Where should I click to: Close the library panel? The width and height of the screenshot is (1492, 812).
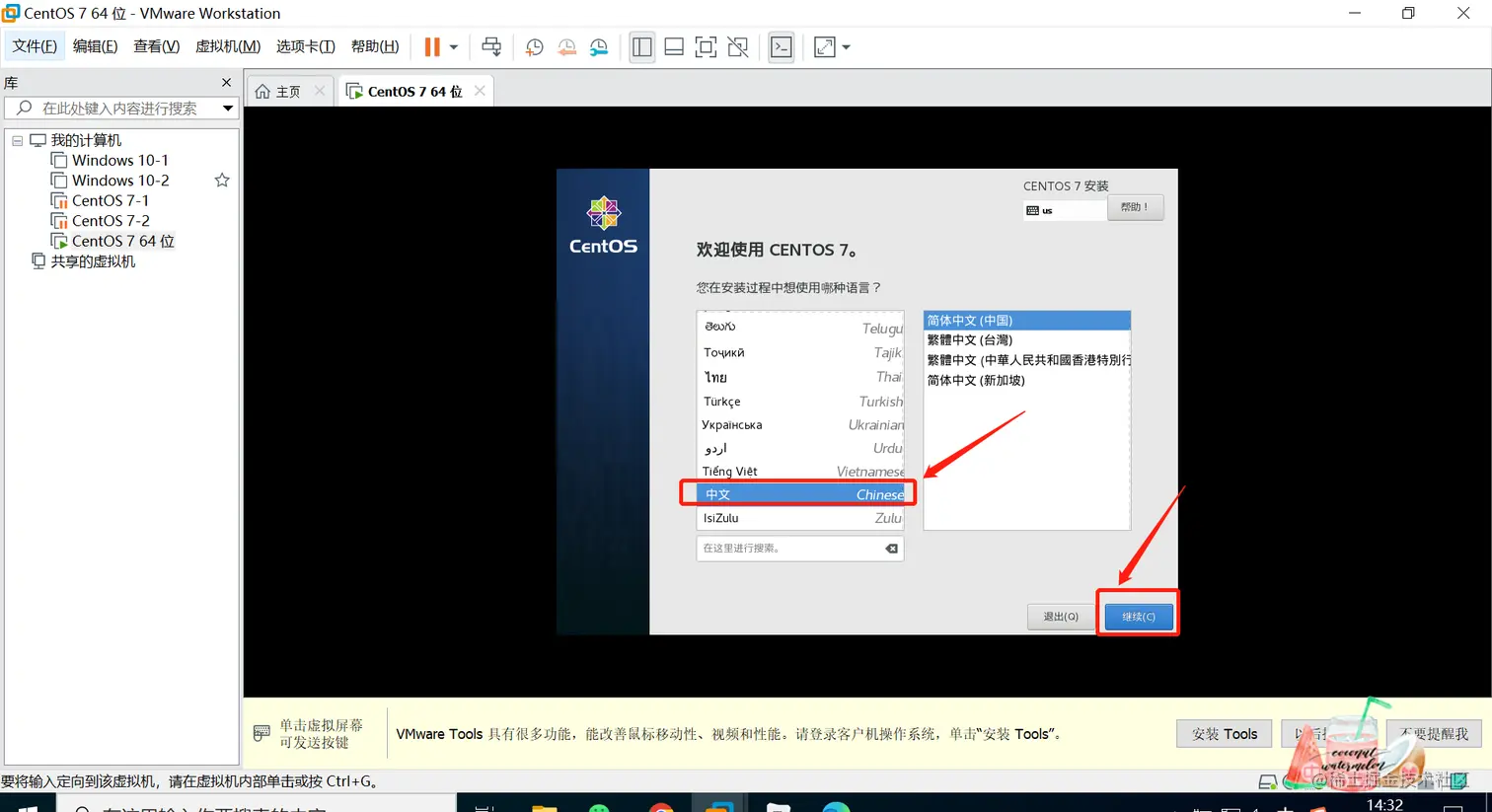[x=226, y=83]
